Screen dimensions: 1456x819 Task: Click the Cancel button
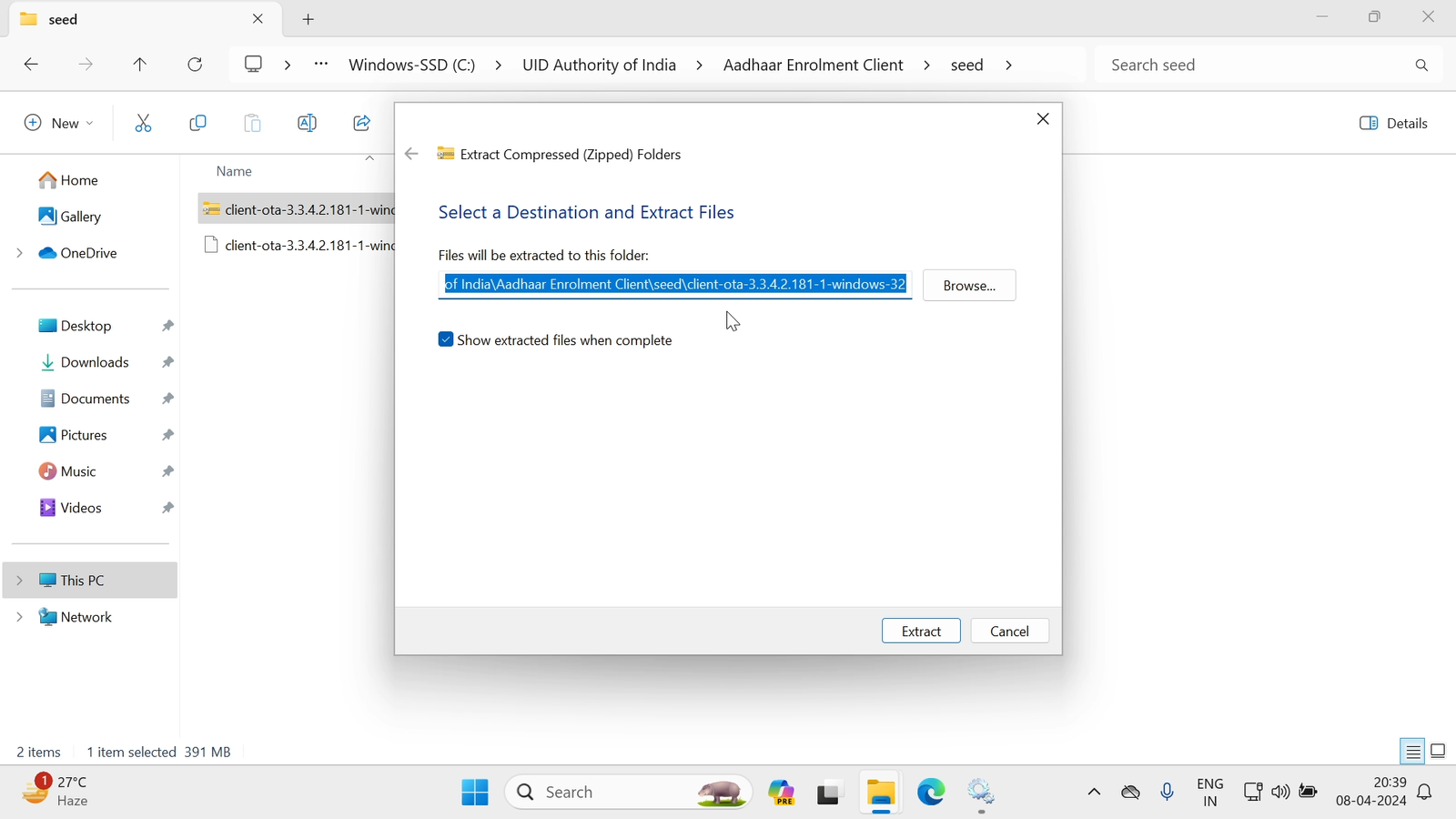pos(1009,631)
